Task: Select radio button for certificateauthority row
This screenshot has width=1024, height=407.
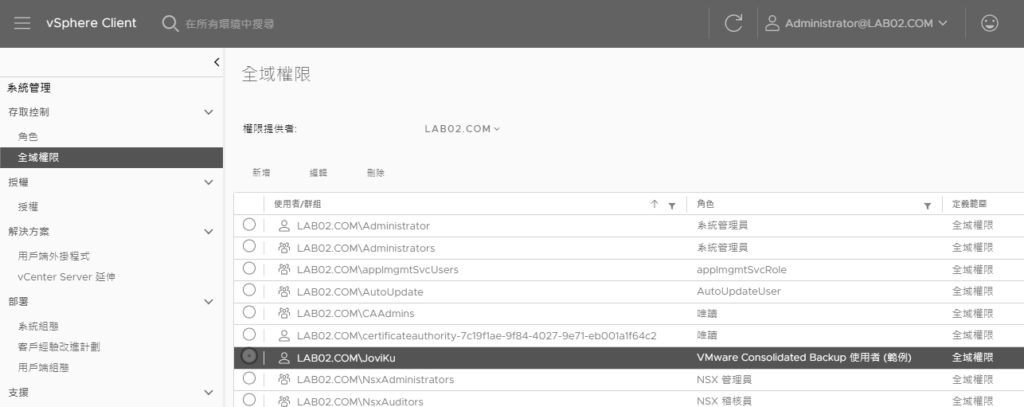Action: coord(249,334)
